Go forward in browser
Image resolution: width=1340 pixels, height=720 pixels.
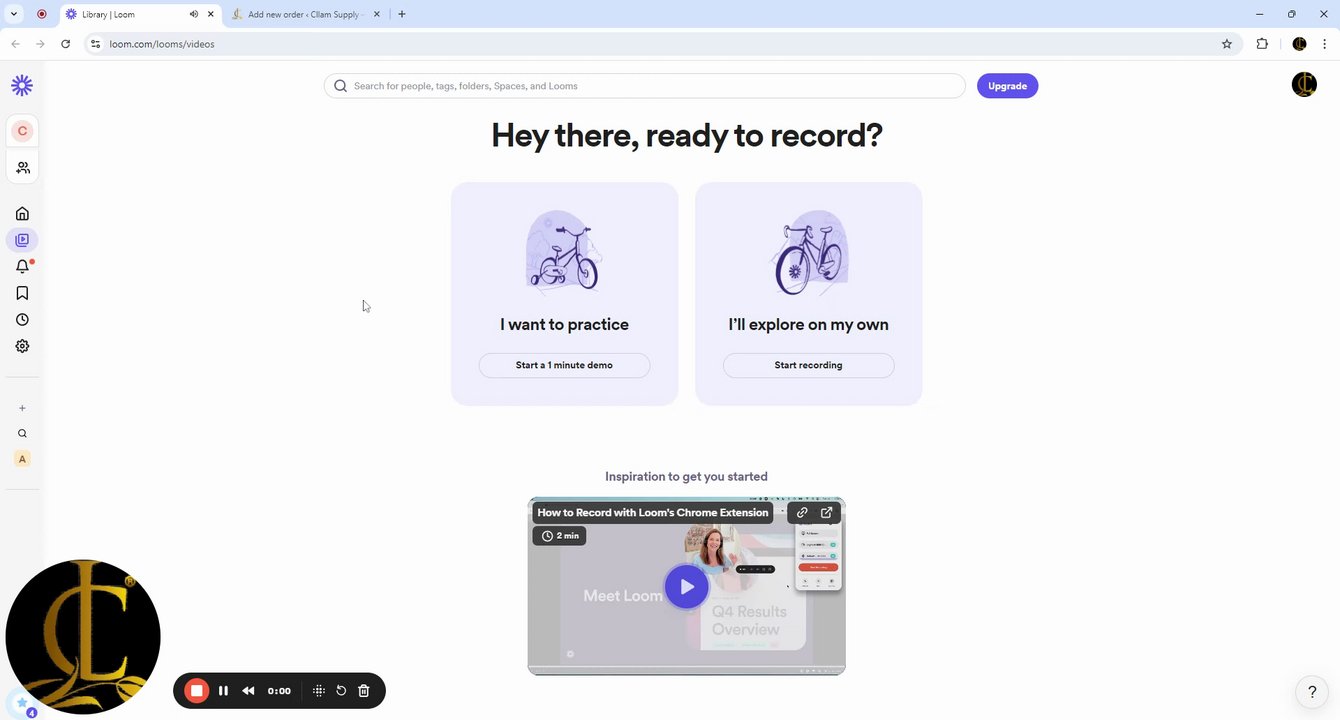click(x=40, y=44)
